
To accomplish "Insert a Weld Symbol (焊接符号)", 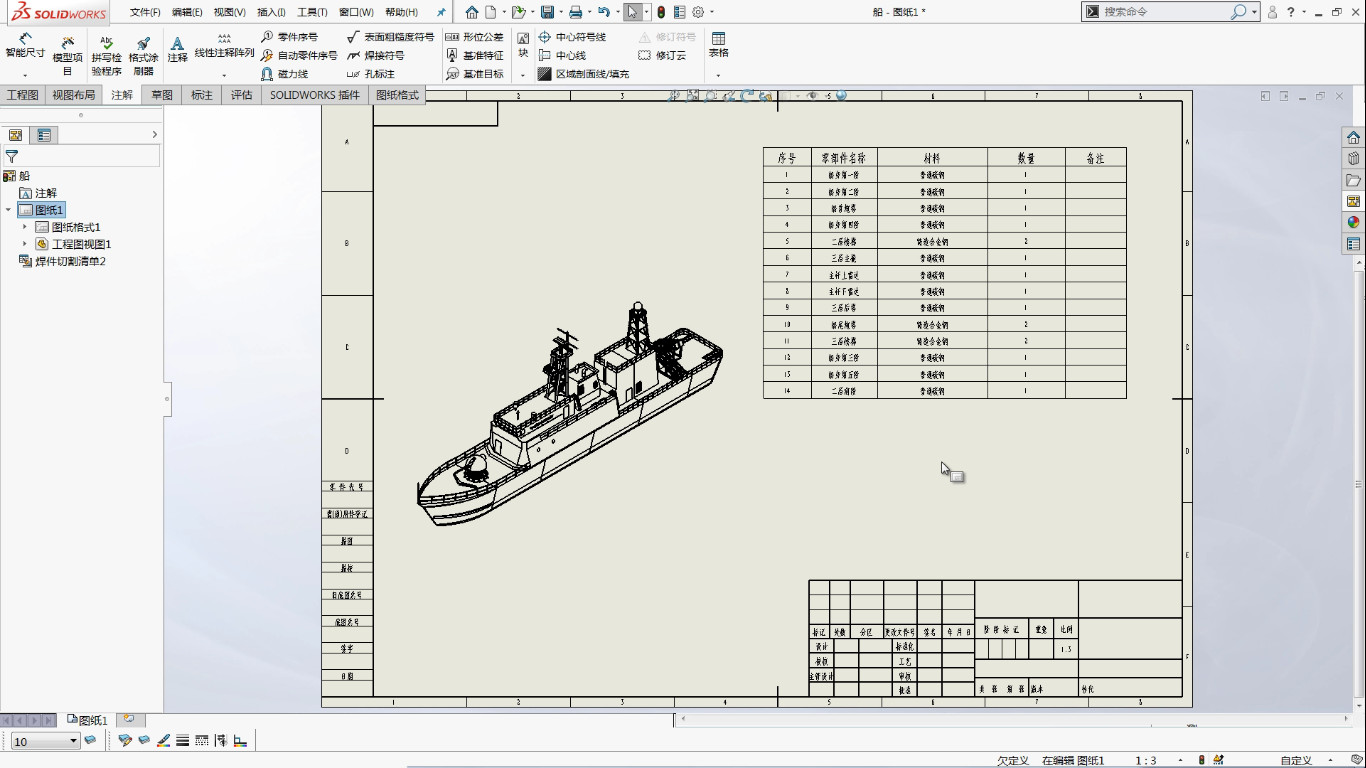I will pyautogui.click(x=375, y=56).
